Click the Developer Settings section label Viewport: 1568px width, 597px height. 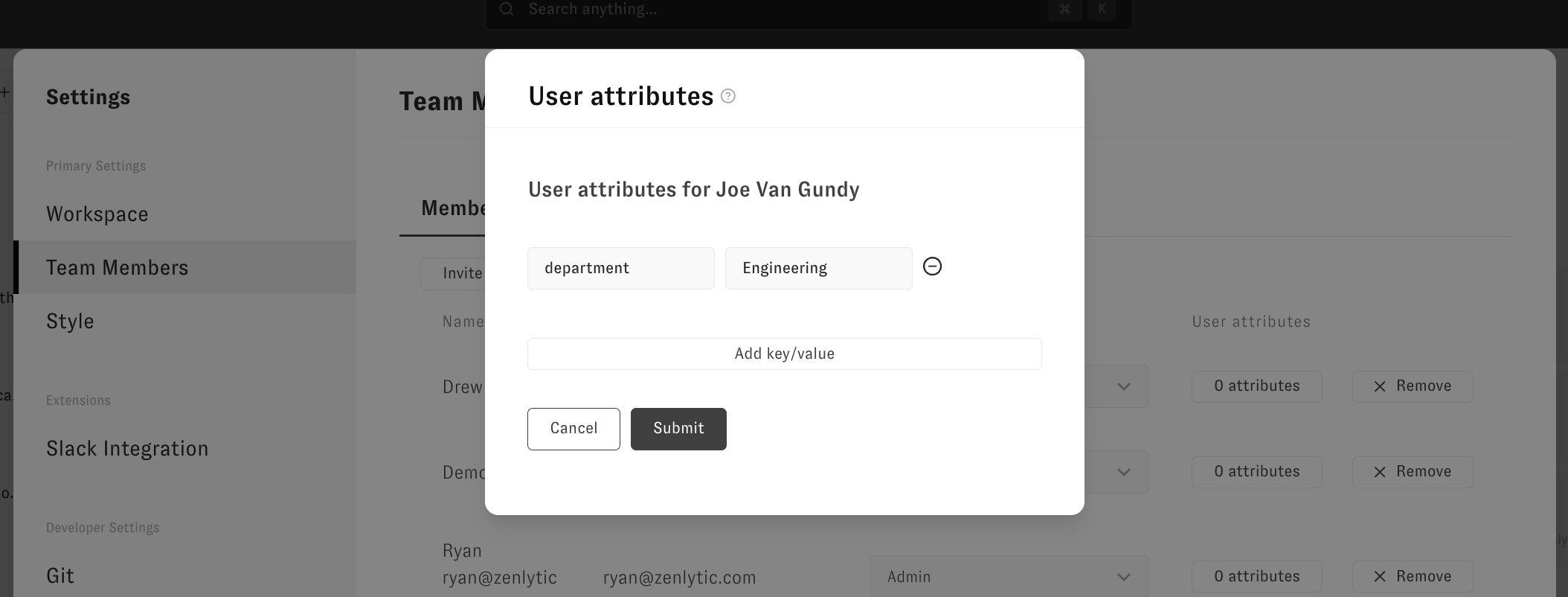103,528
